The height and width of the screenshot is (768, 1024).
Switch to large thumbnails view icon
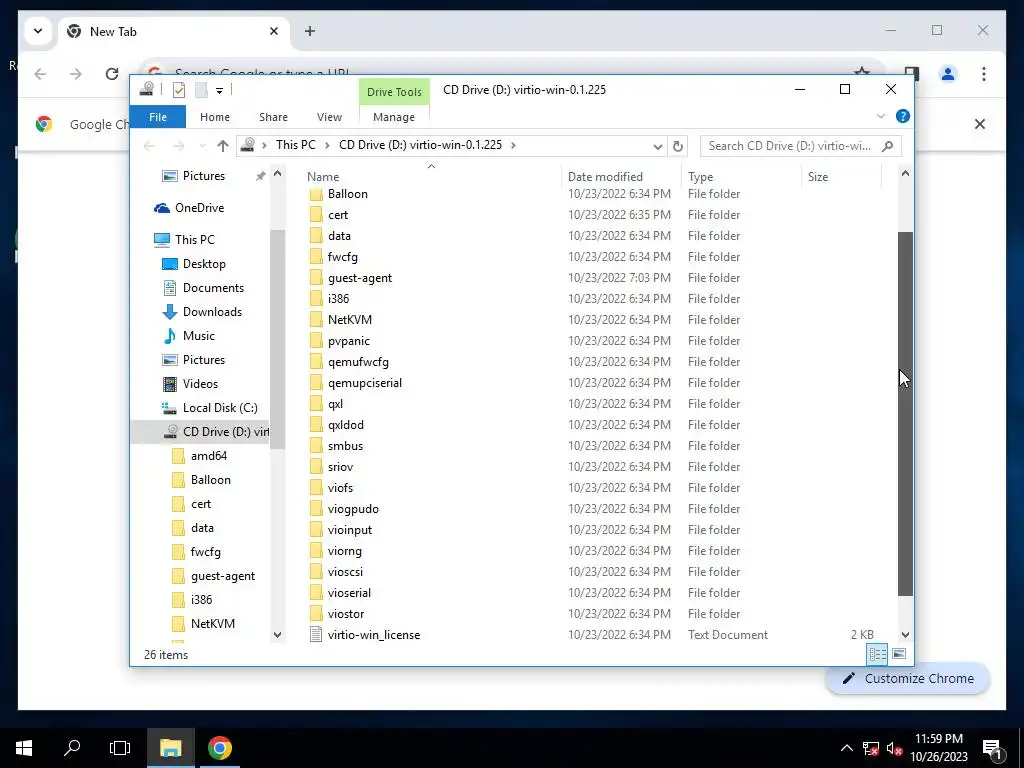(x=899, y=654)
